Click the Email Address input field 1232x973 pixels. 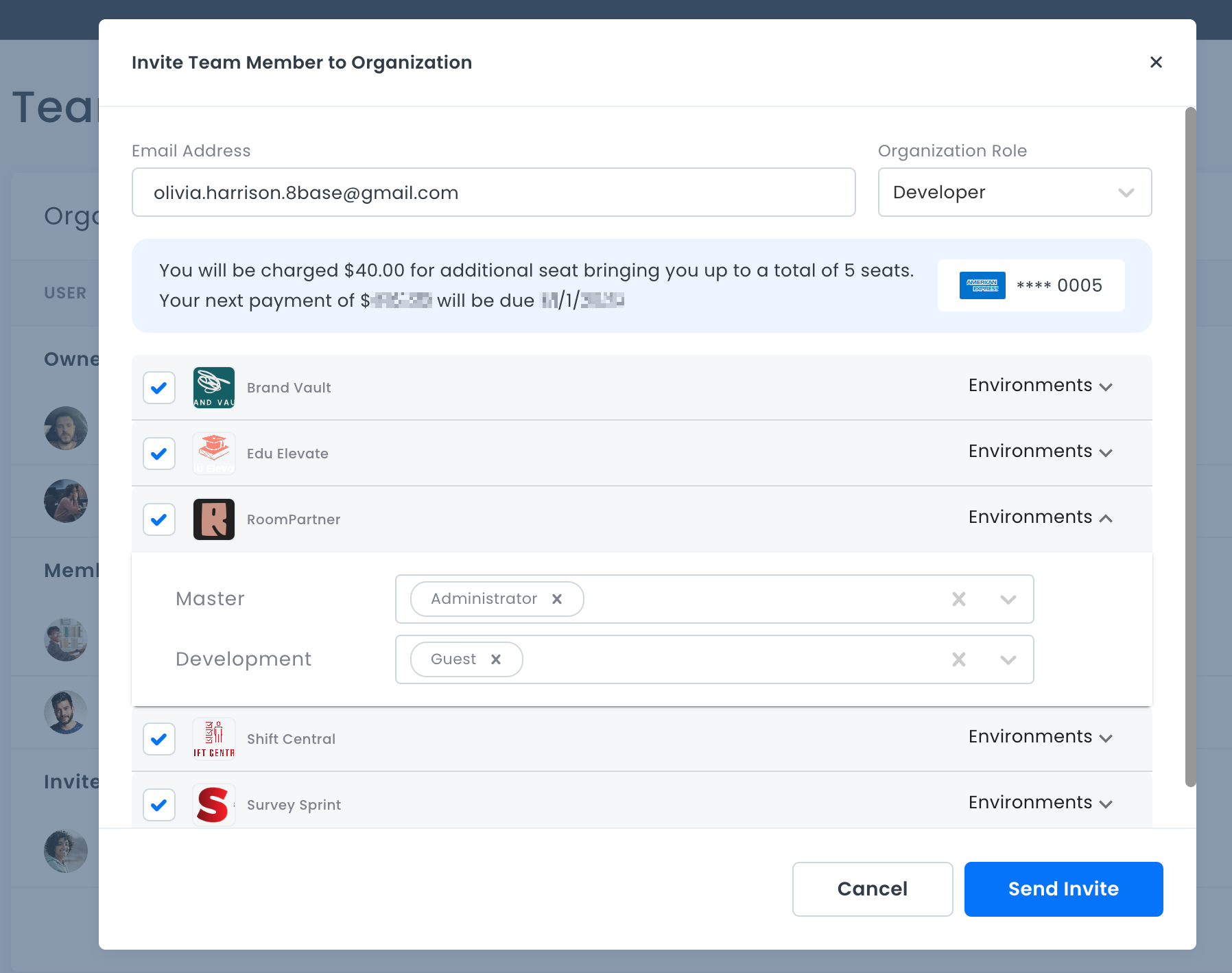tap(493, 192)
